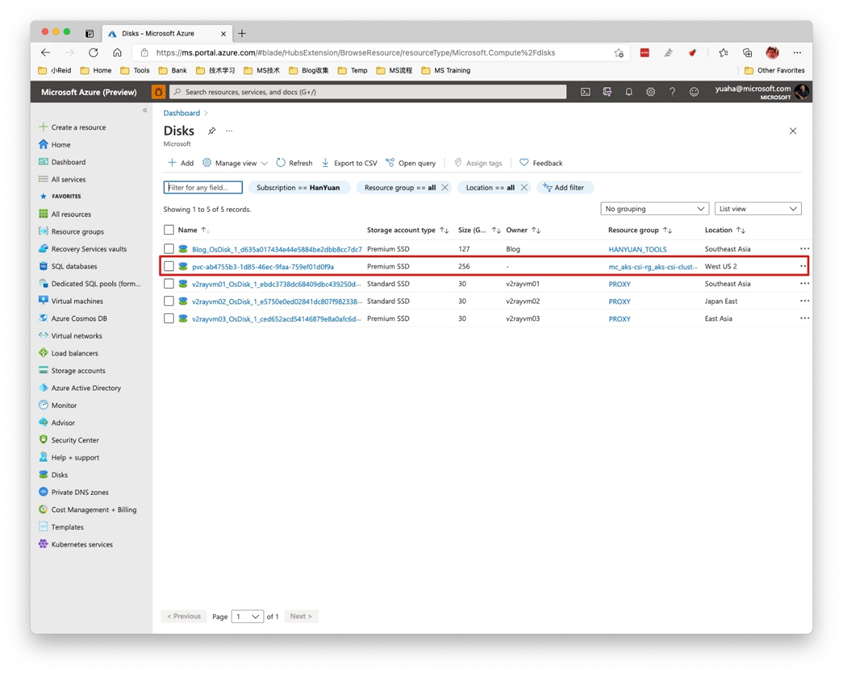843x674 pixels.
Task: Open MS Training bookmark folder
Action: [x=446, y=70]
